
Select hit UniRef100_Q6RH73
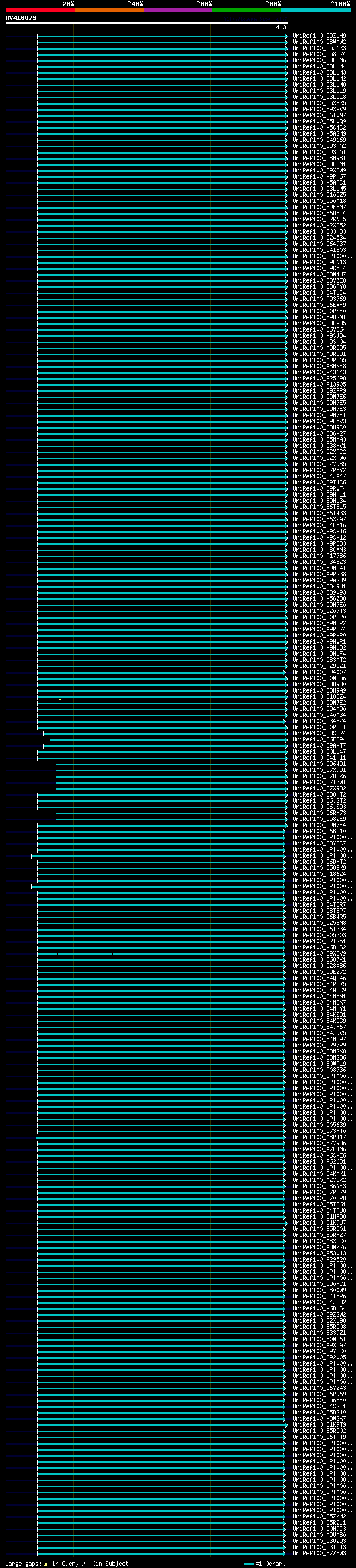(319, 813)
